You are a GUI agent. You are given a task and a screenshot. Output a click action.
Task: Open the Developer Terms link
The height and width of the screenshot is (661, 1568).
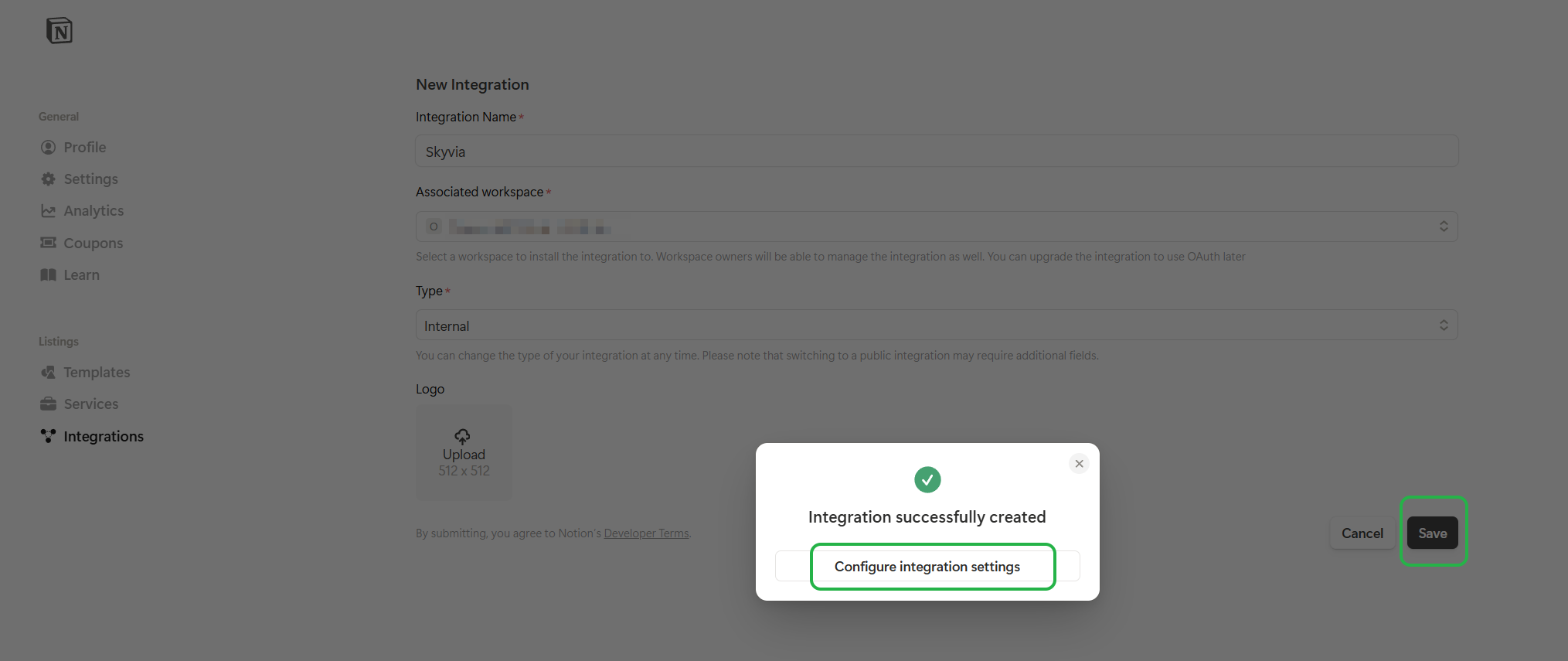click(646, 533)
